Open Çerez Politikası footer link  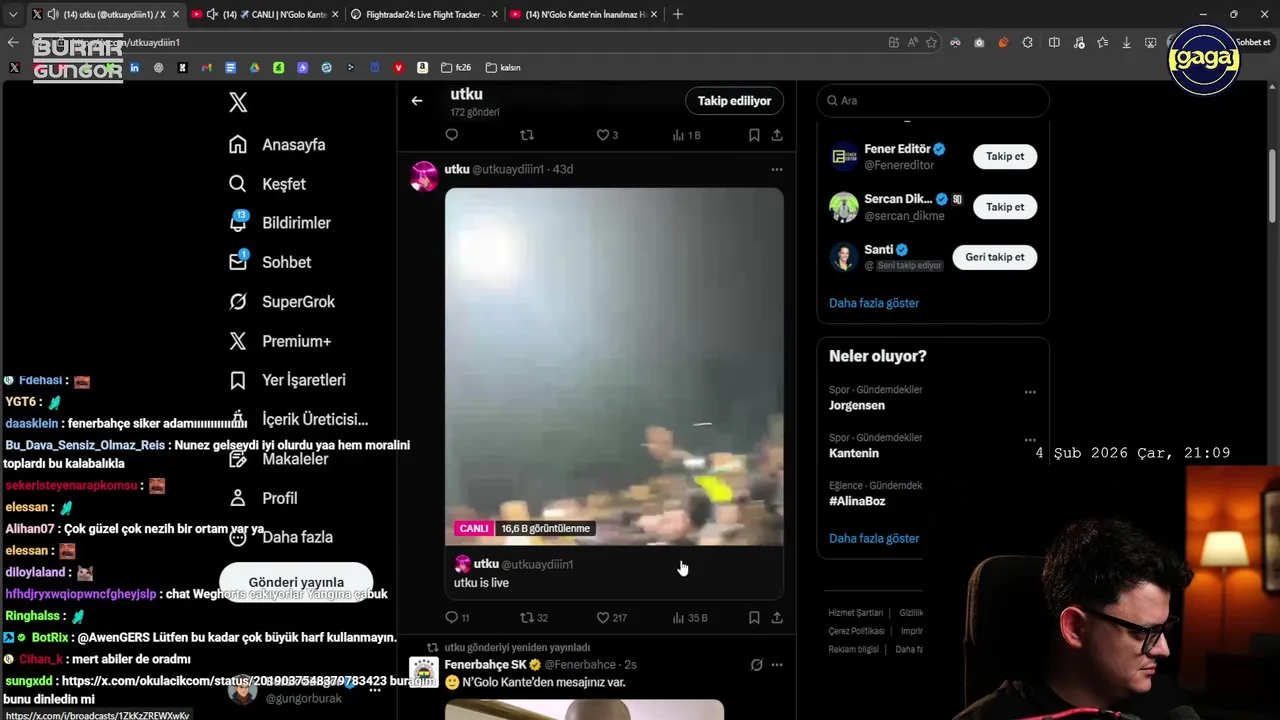[x=857, y=631]
